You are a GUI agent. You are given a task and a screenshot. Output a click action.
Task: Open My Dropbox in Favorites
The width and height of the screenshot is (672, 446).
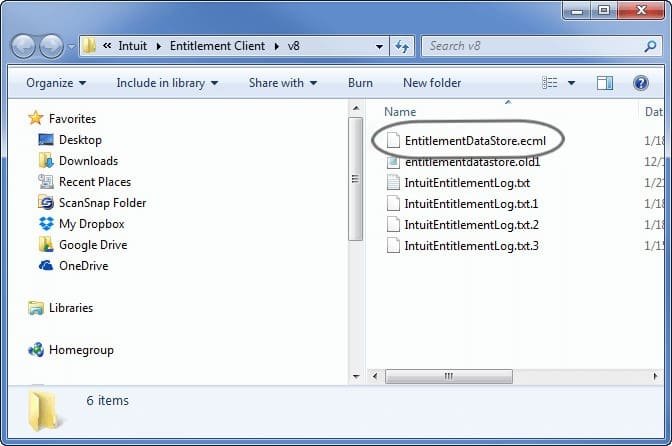(91, 224)
